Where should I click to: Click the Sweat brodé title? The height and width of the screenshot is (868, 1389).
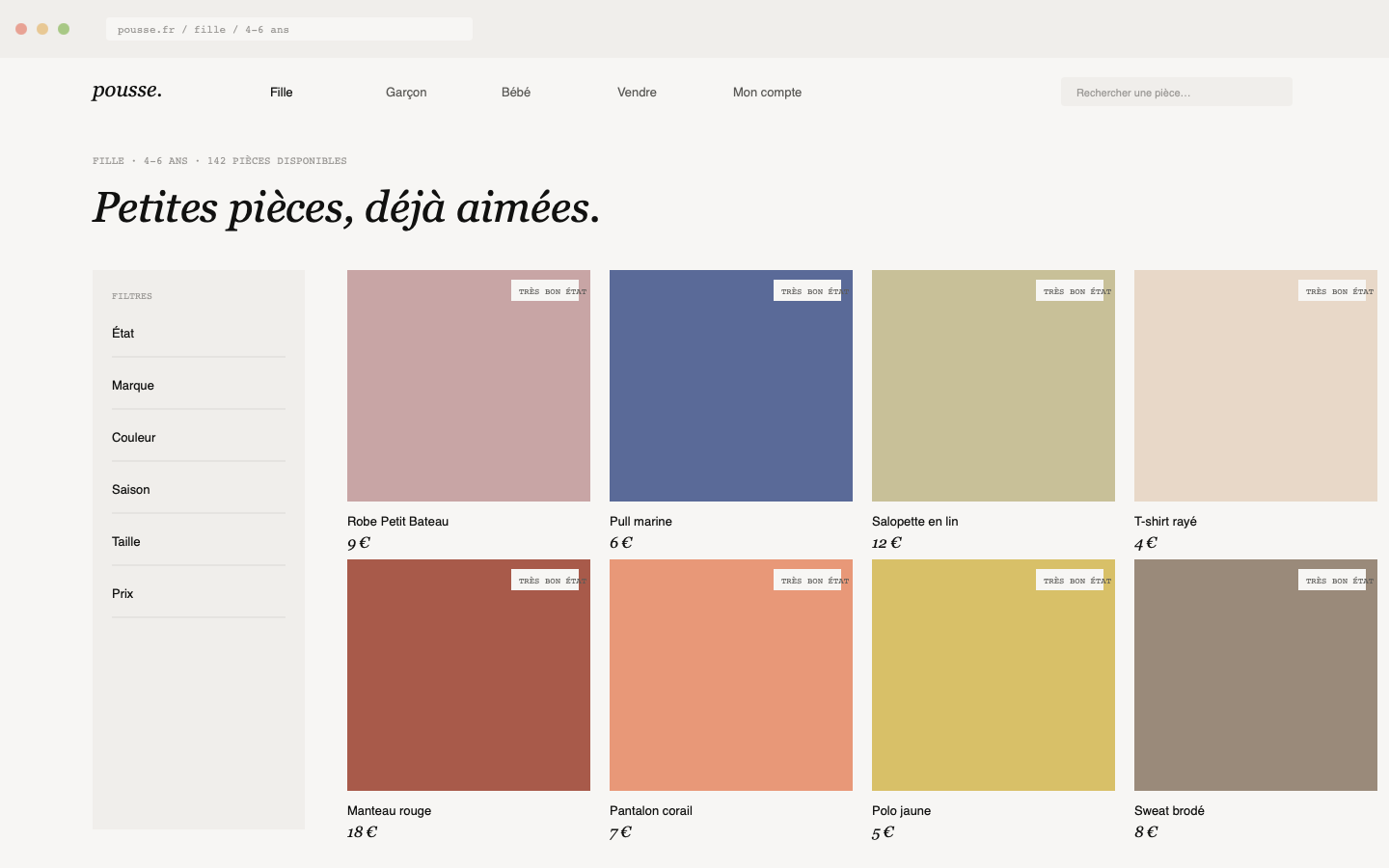(1169, 811)
